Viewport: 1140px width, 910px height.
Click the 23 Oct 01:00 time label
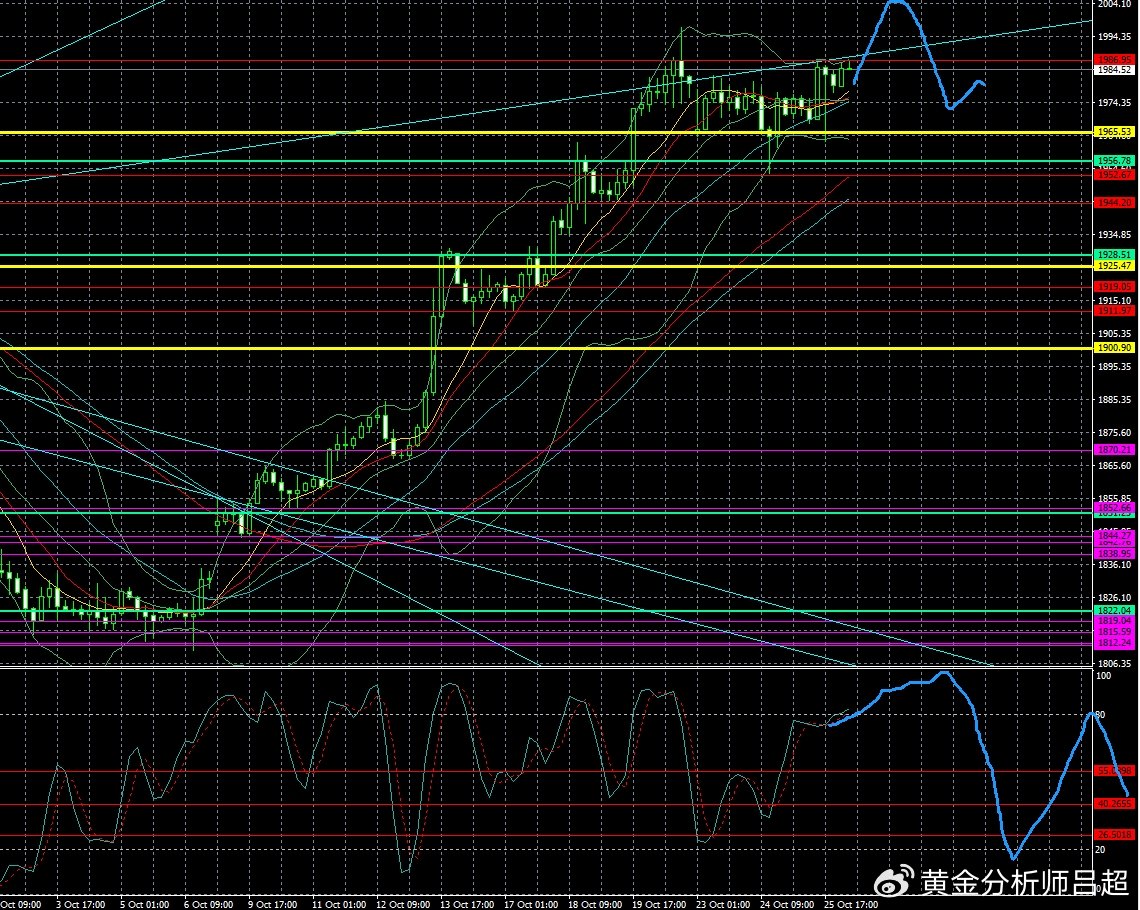723,905
